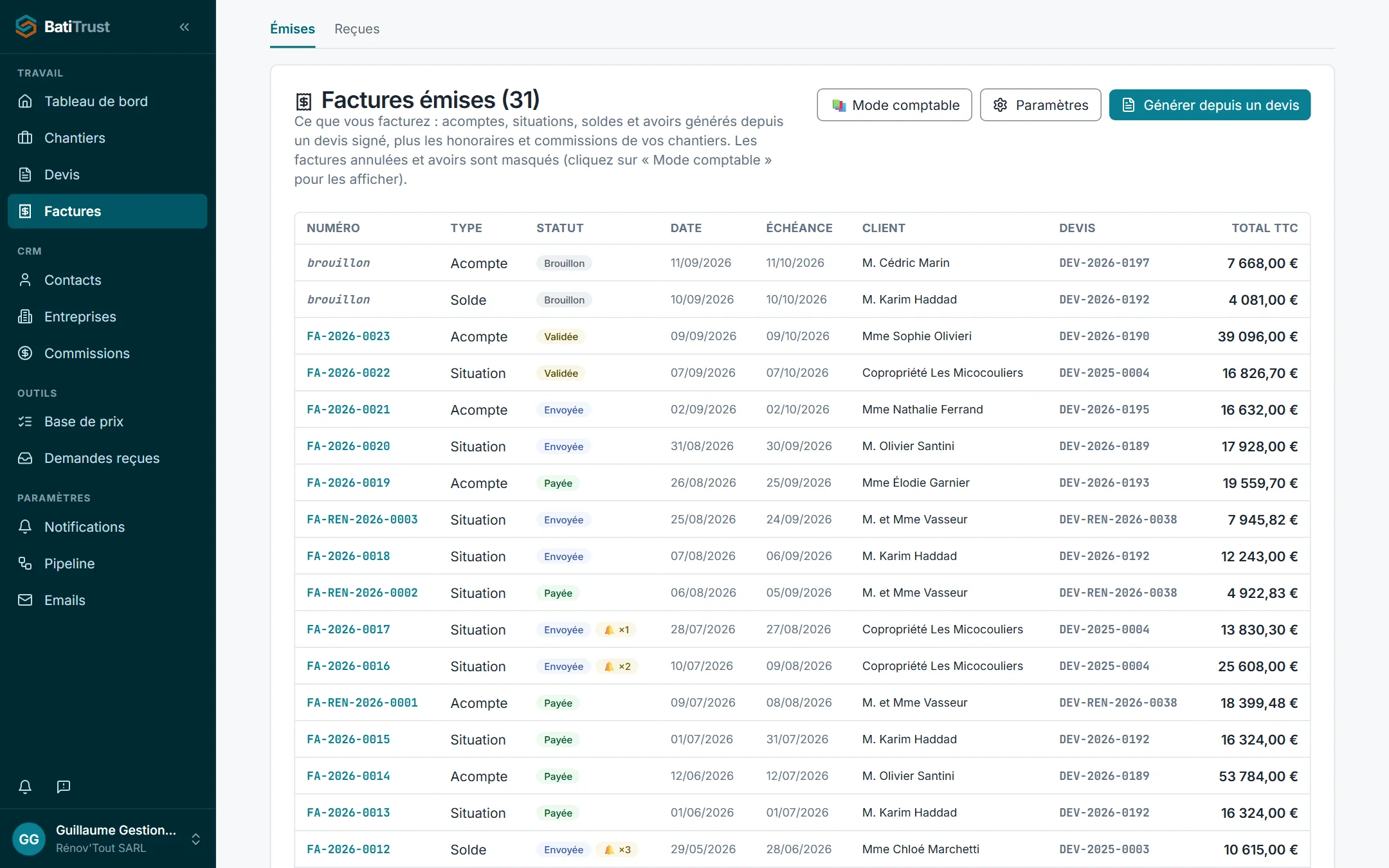Viewport: 1389px width, 868px height.
Task: Open quote DEV-2026-0197
Action: pos(1104,263)
